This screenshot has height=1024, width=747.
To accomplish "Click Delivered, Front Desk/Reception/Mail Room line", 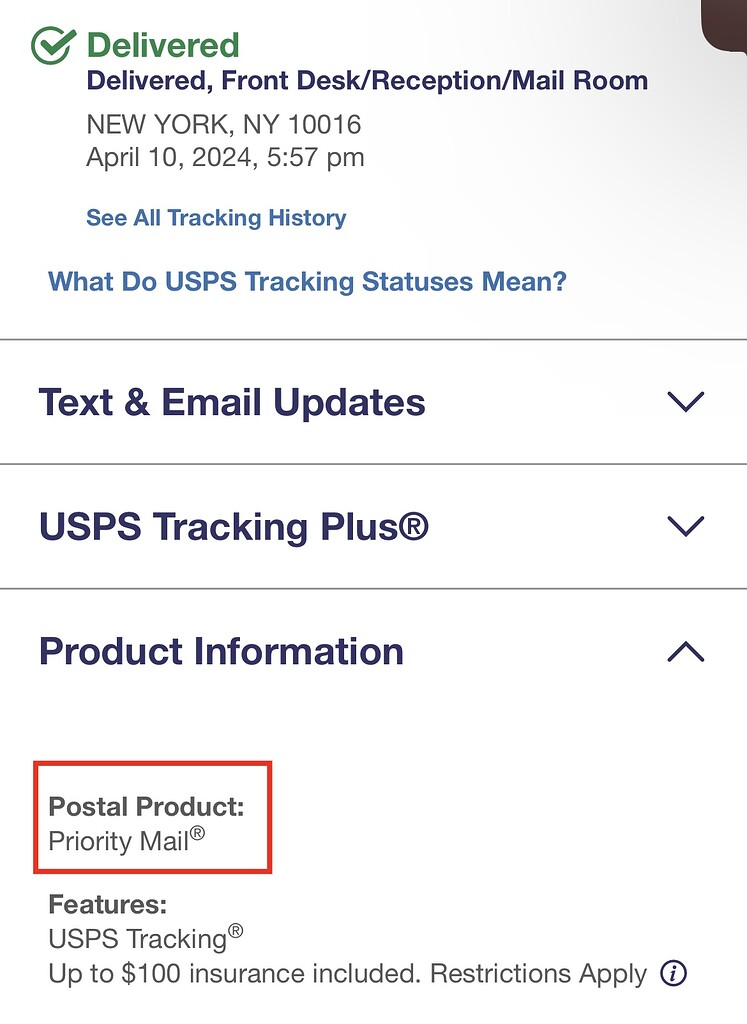I will point(367,81).
